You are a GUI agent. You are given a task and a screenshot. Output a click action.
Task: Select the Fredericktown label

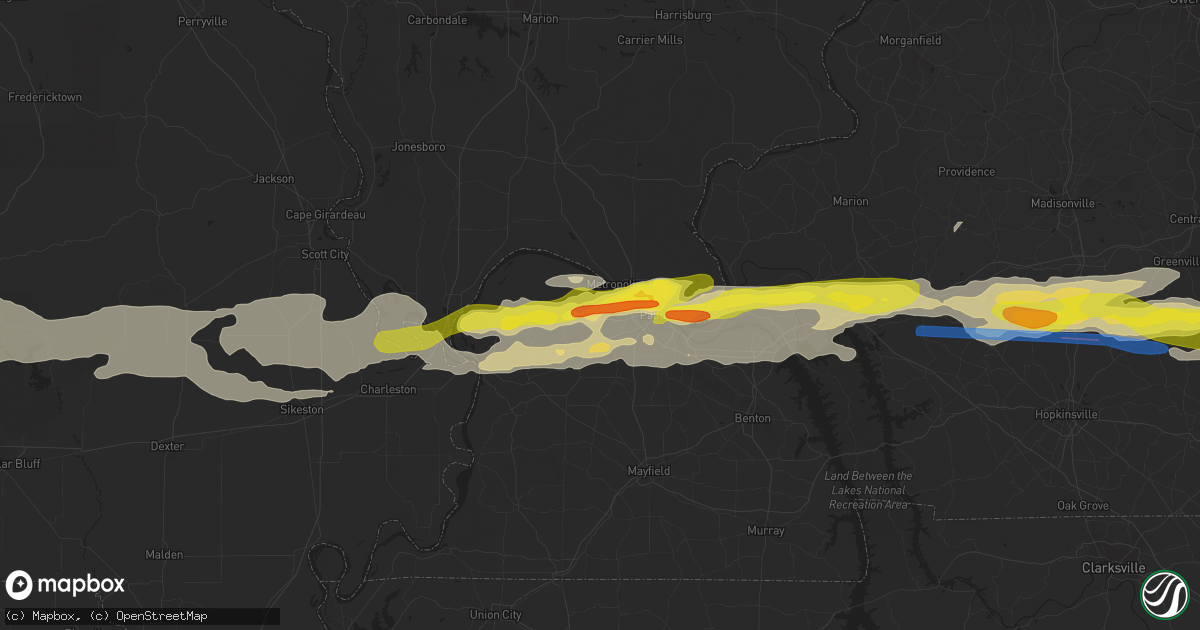click(45, 97)
